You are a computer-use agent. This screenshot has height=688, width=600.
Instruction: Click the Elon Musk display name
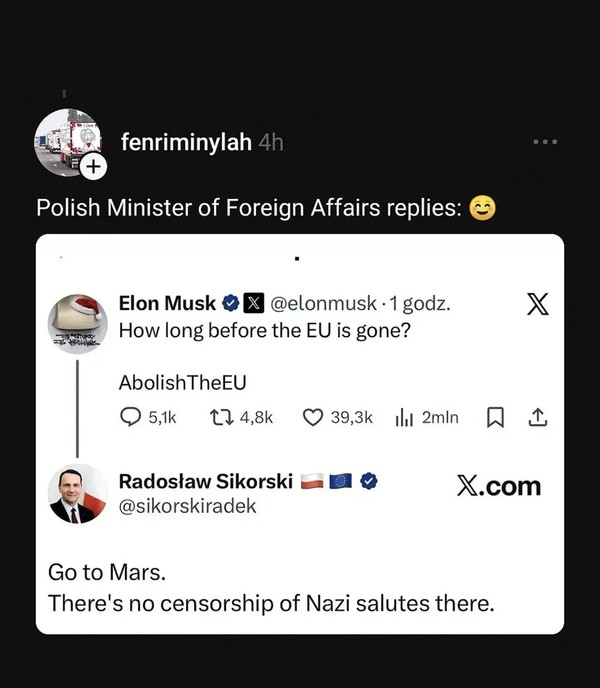[x=167, y=303]
